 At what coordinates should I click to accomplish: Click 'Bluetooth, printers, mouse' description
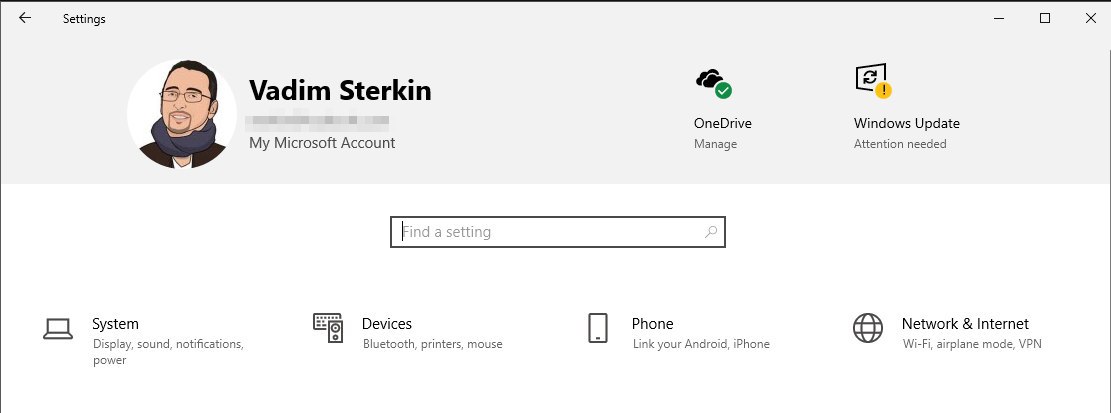(x=432, y=344)
